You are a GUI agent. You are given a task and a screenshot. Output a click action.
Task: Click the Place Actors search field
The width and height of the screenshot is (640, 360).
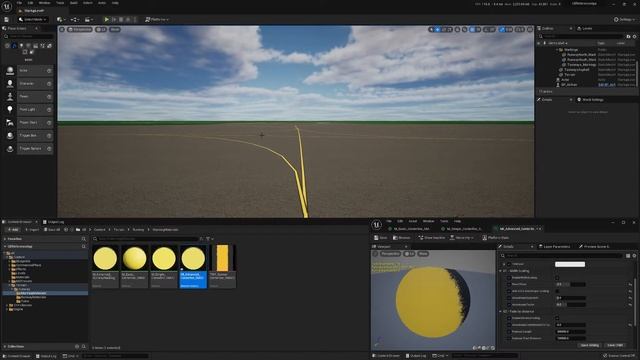(x=29, y=36)
